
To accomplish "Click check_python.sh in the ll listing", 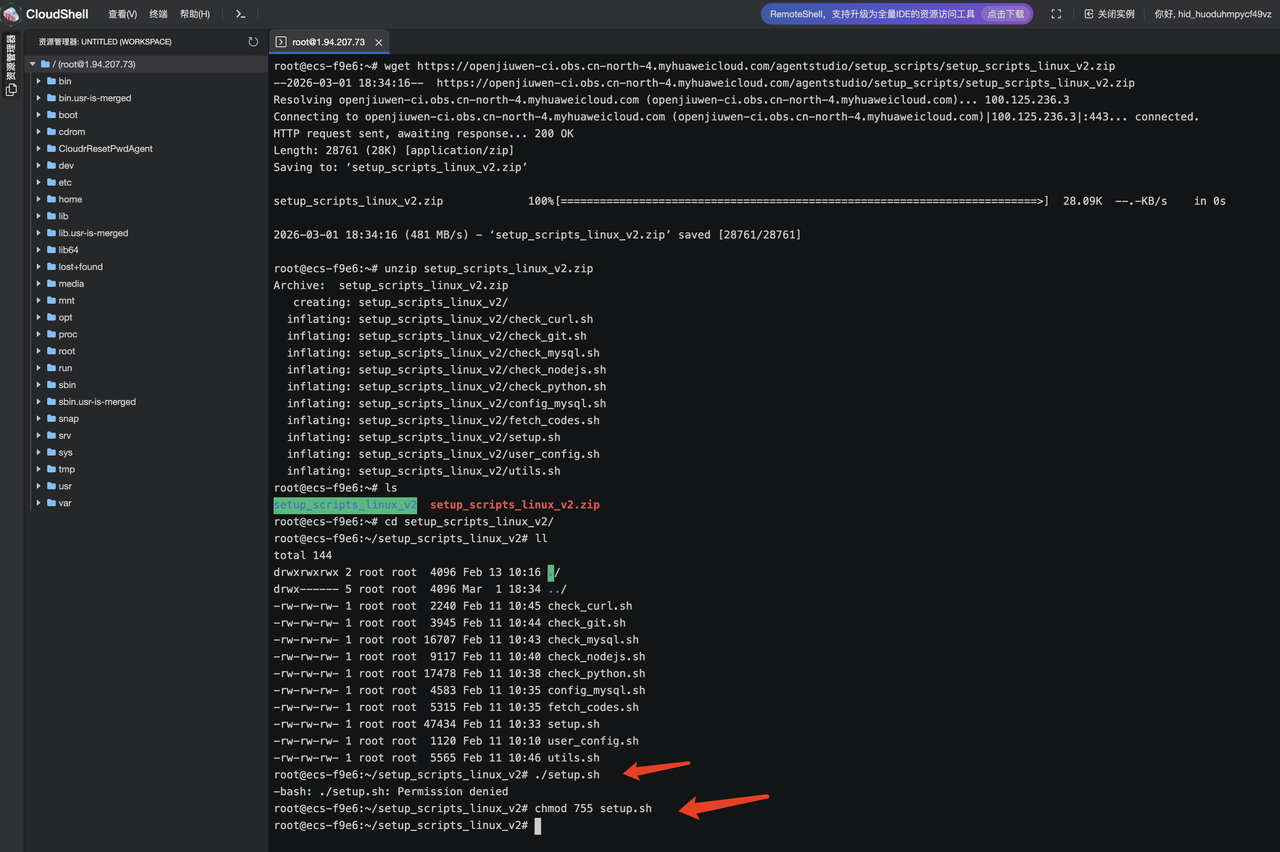I will 597,674.
